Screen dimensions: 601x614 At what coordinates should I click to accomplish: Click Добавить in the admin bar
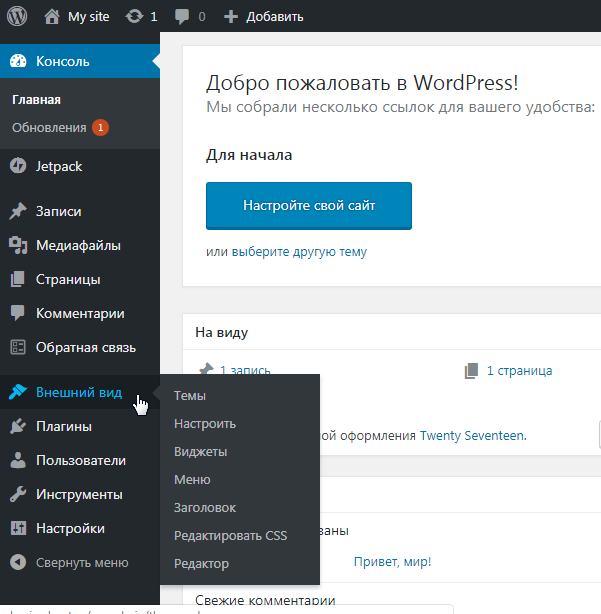point(274,17)
